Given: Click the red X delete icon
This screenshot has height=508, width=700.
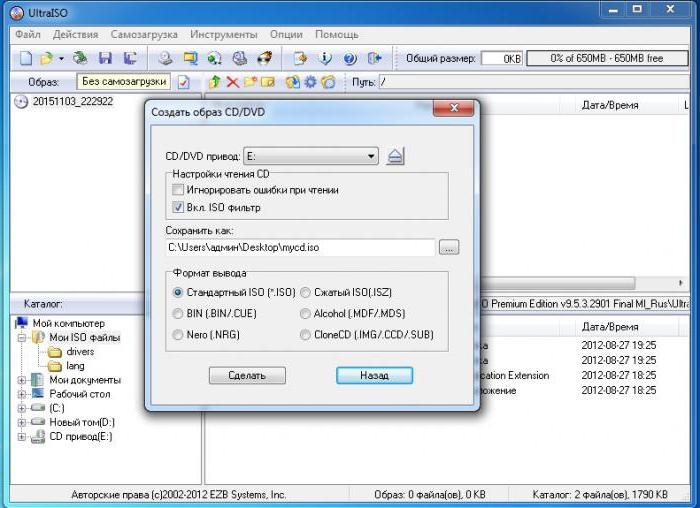Looking at the screenshot, I should 233,82.
